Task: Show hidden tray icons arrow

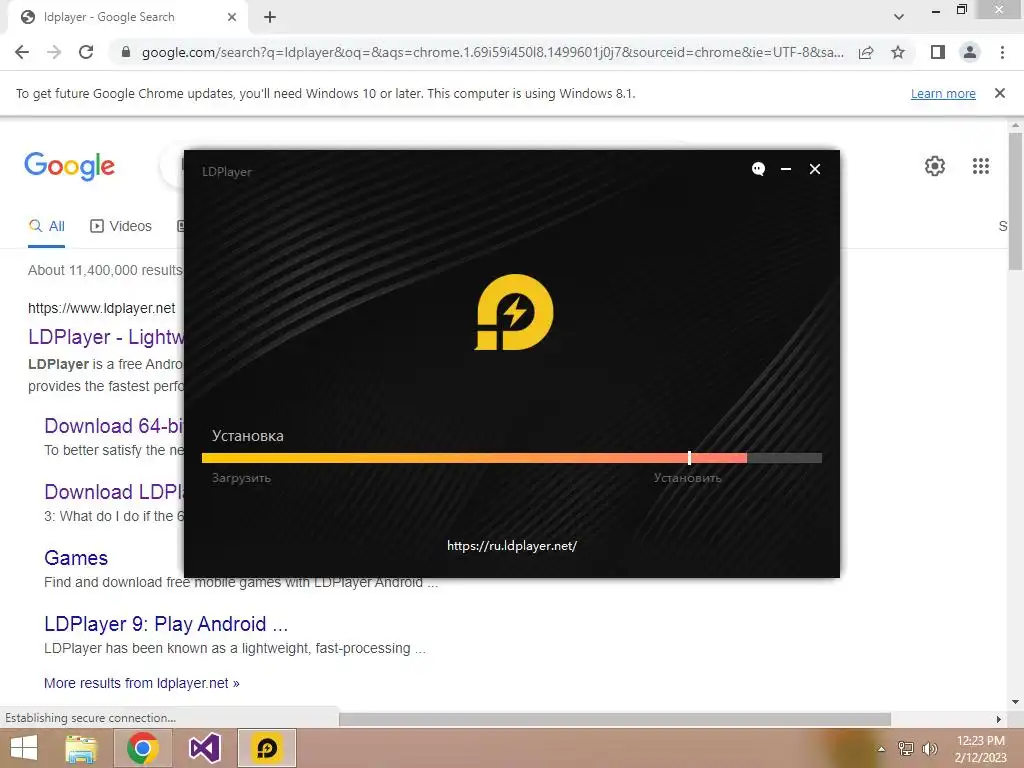Action: (x=881, y=749)
